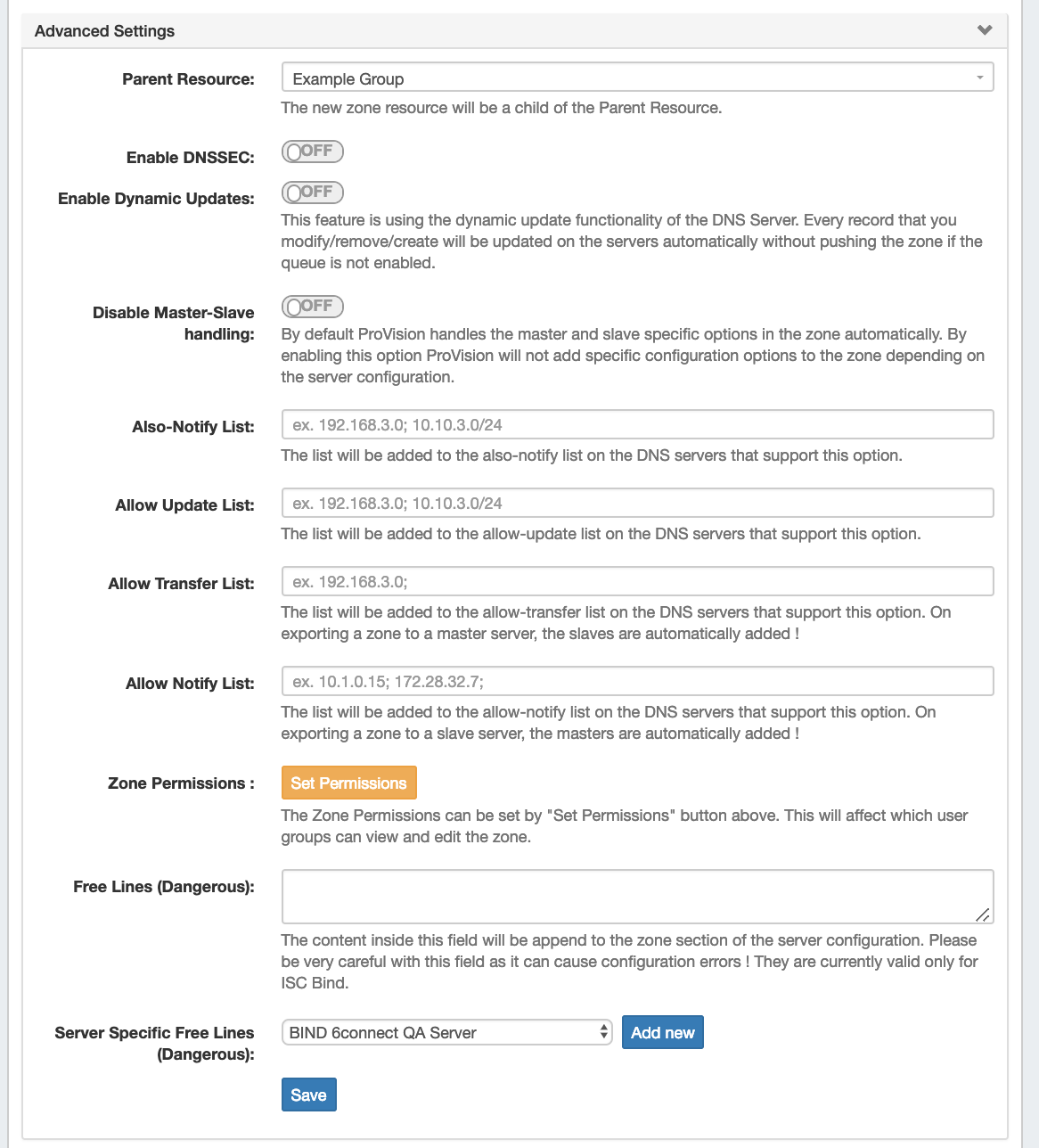The height and width of the screenshot is (1148, 1039).
Task: Click into the Allow Transfer List field
Action: 636,582
